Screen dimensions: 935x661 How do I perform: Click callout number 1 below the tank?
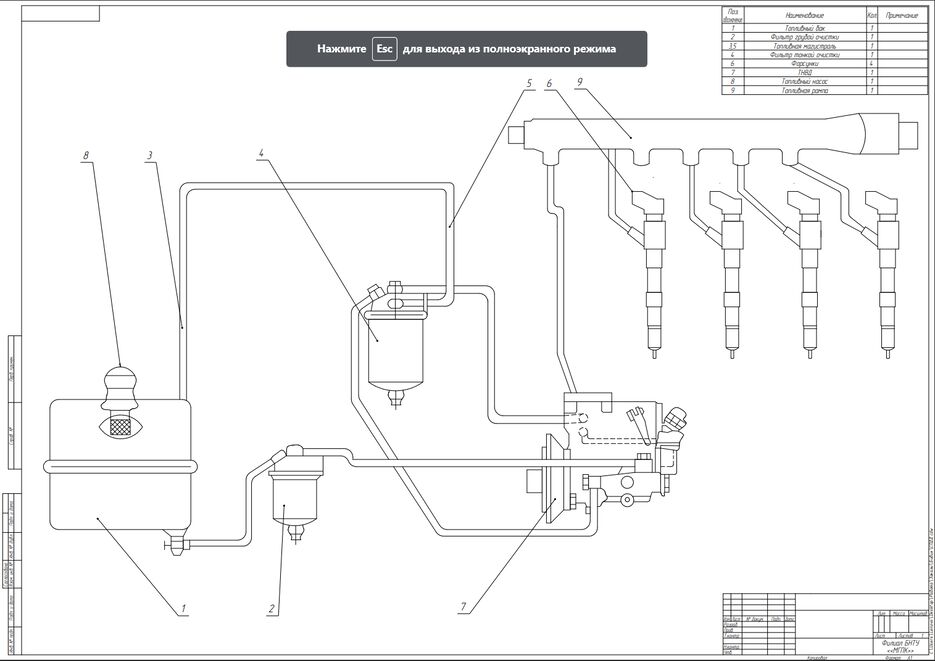coord(184,608)
